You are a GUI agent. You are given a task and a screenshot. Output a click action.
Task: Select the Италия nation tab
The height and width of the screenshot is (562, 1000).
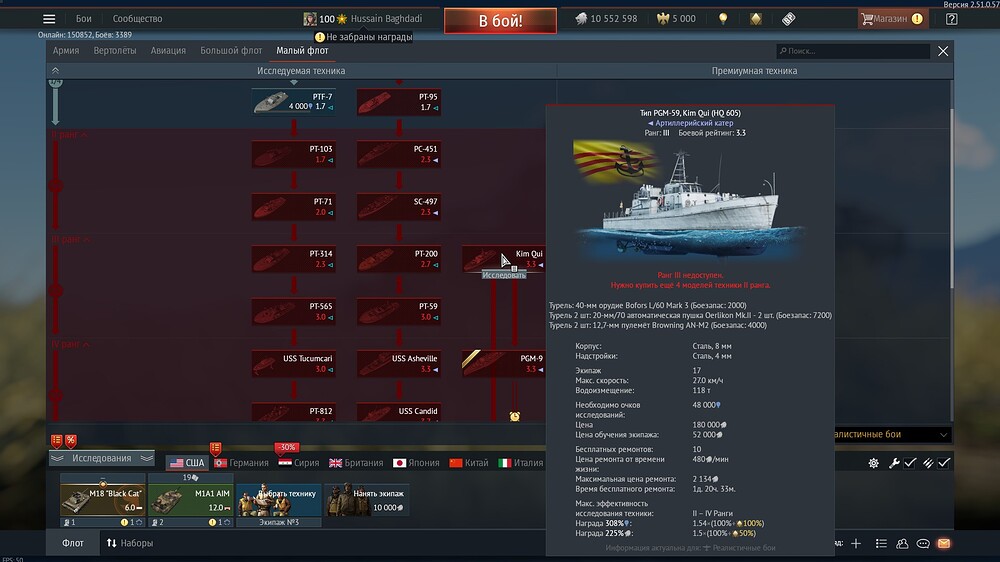[x=521, y=462]
